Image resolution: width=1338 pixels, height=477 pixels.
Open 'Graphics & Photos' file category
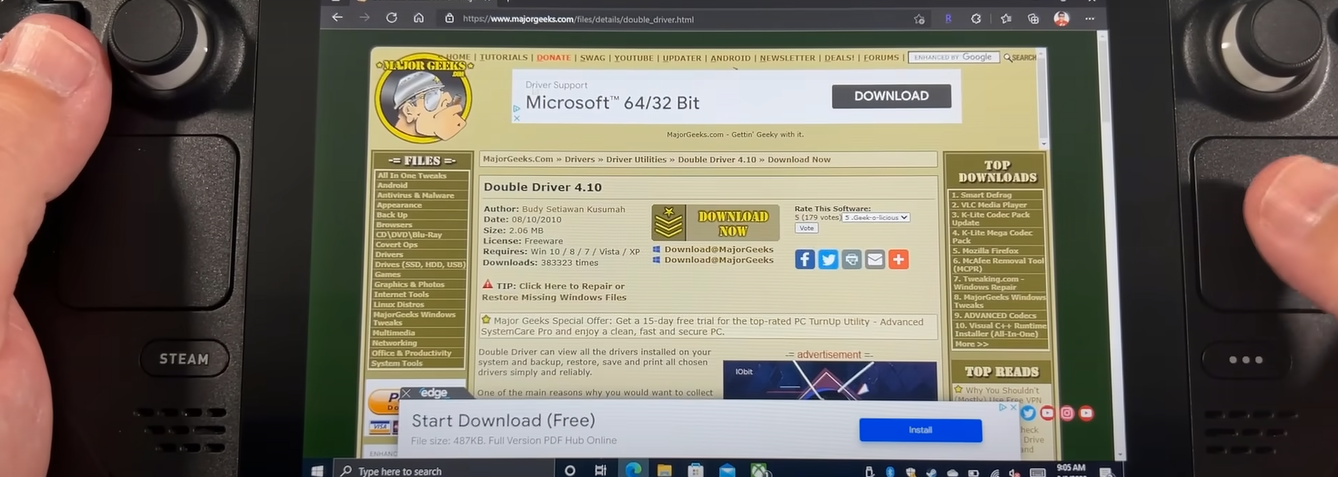pos(410,285)
